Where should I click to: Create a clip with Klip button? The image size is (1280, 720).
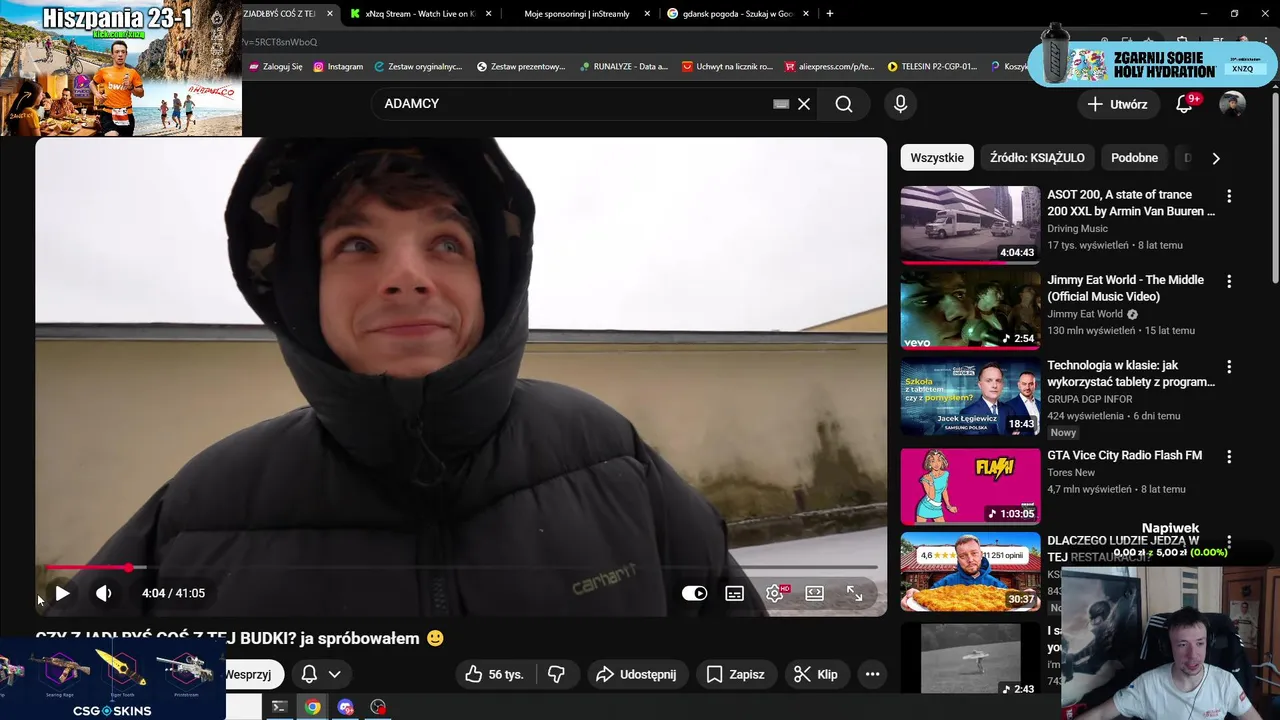pos(816,674)
